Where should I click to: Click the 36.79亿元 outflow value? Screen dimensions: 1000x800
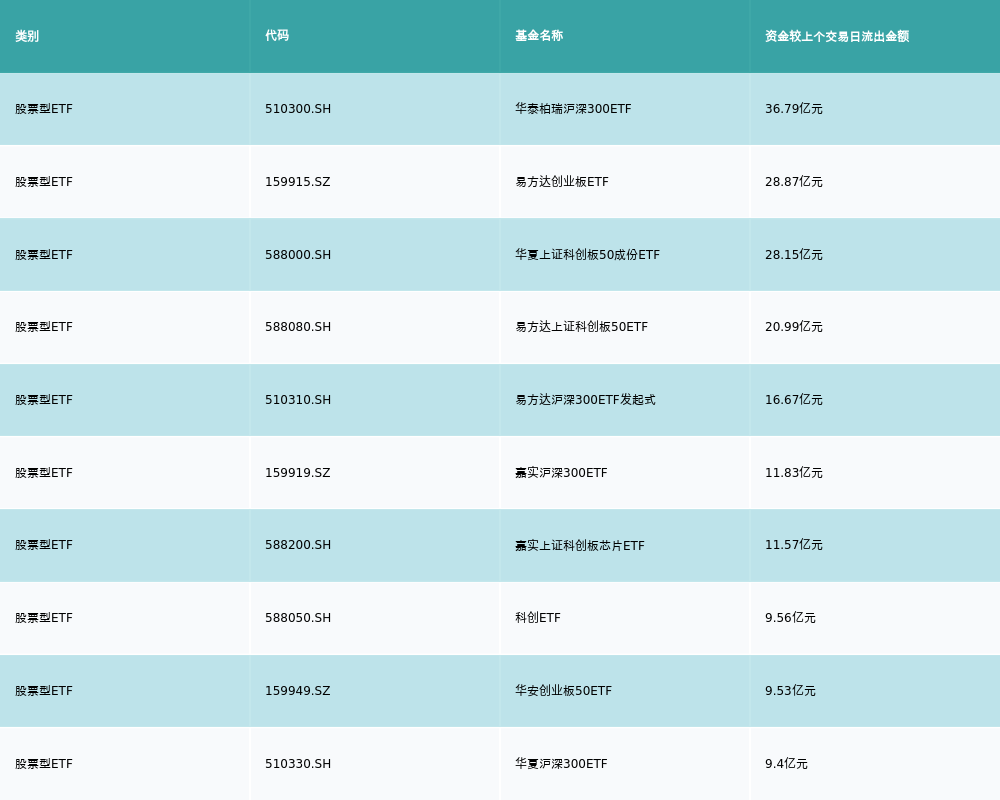793,109
